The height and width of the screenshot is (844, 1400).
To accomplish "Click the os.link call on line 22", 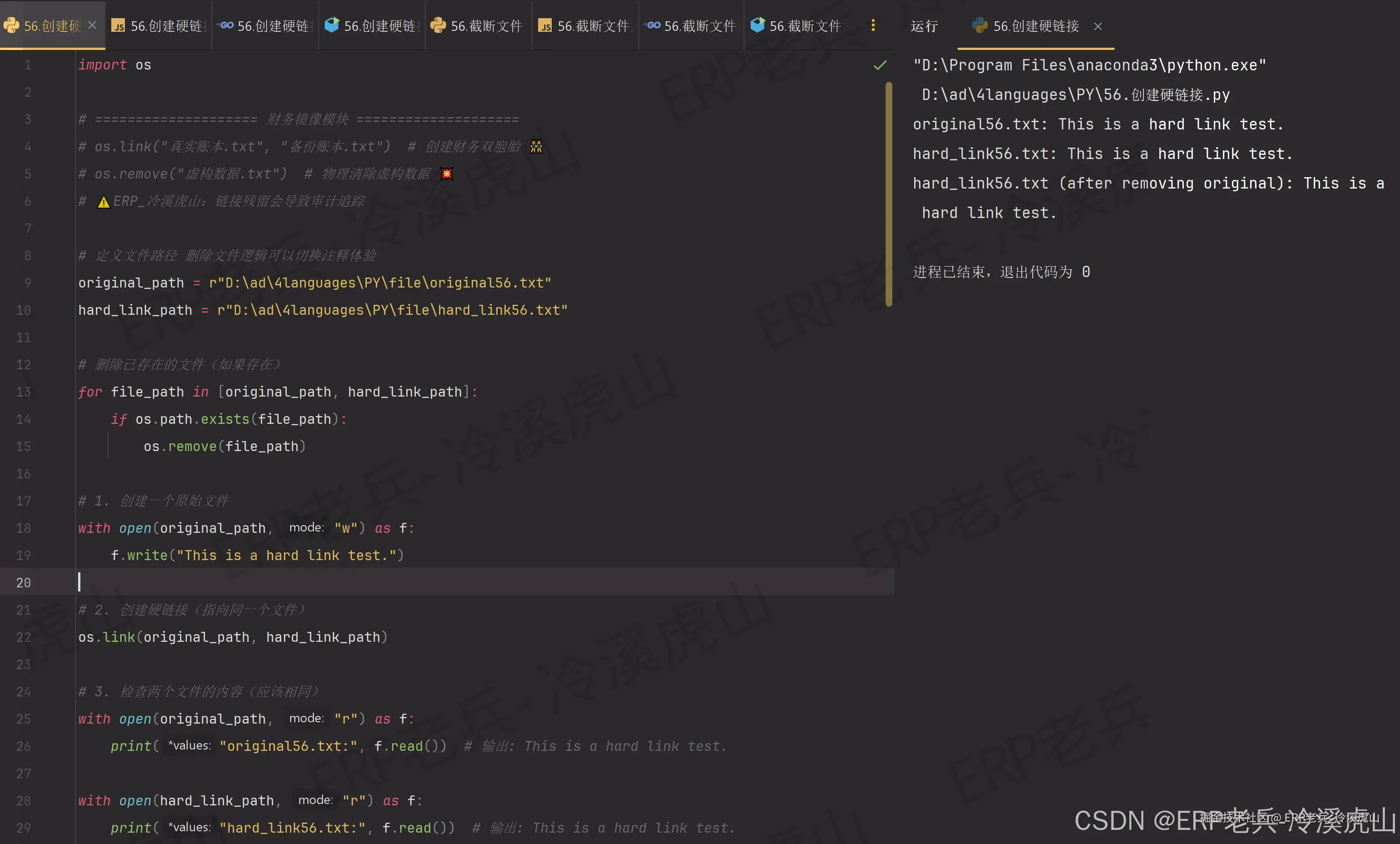I will 118,637.
